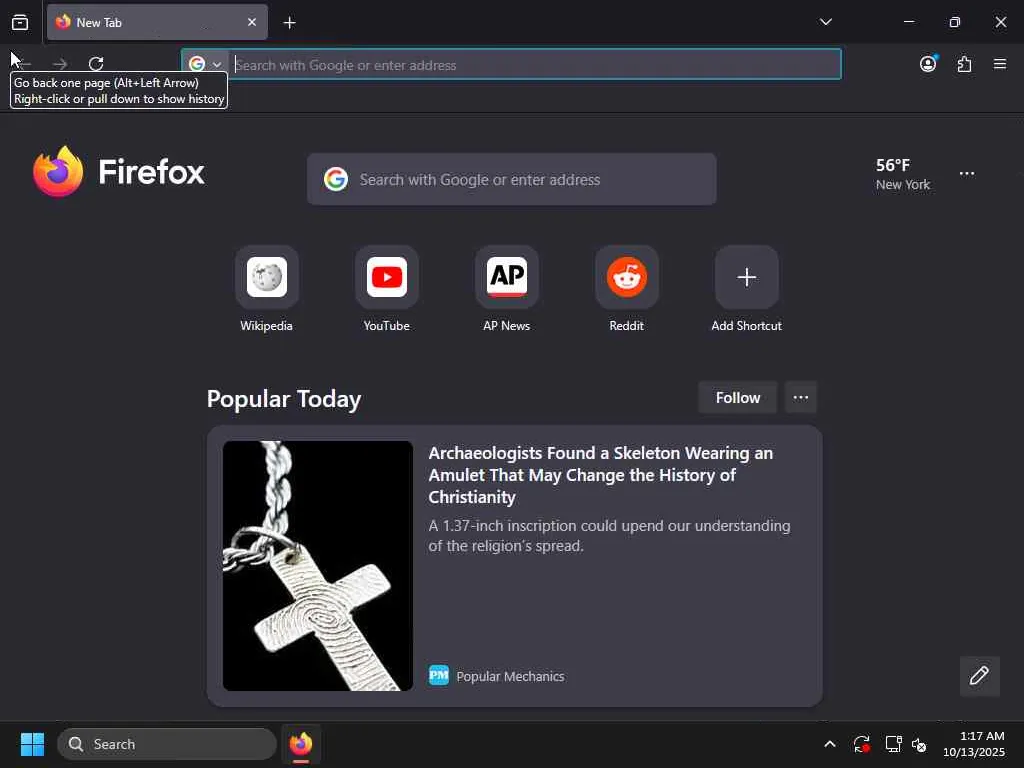Click the sync update tray icon
This screenshot has width=1024, height=768.
click(x=861, y=744)
